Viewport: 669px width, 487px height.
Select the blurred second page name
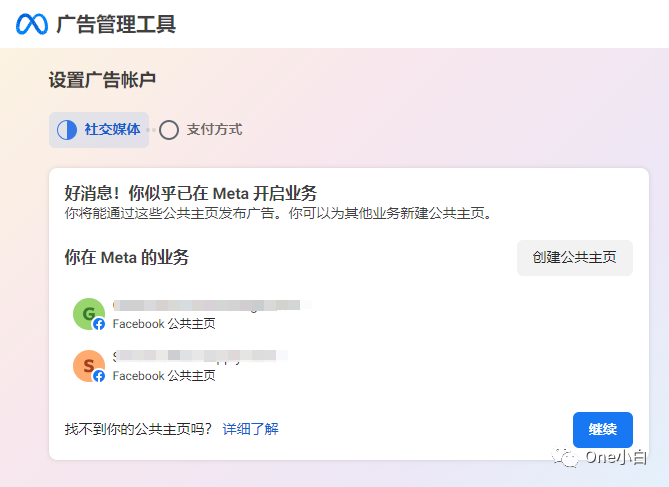tap(200, 356)
